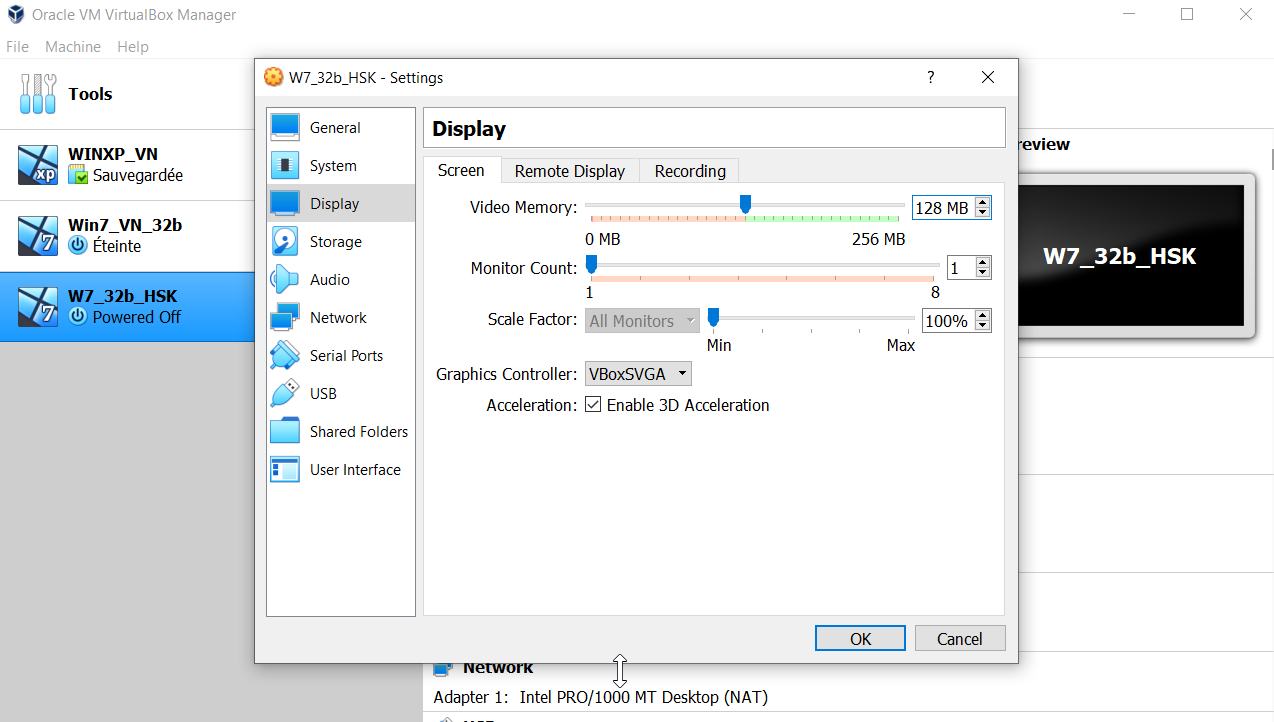Select Storage category text label
The image size is (1274, 722).
(336, 242)
